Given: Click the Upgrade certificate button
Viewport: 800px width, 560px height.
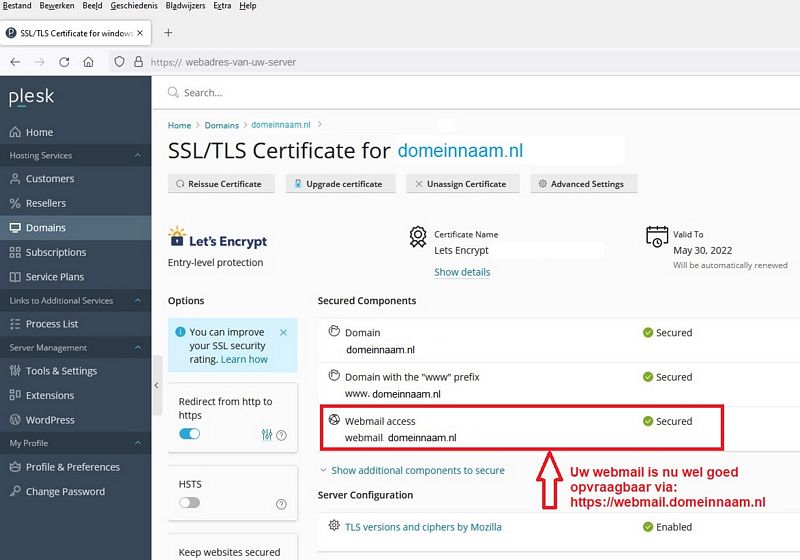Looking at the screenshot, I should coord(340,184).
